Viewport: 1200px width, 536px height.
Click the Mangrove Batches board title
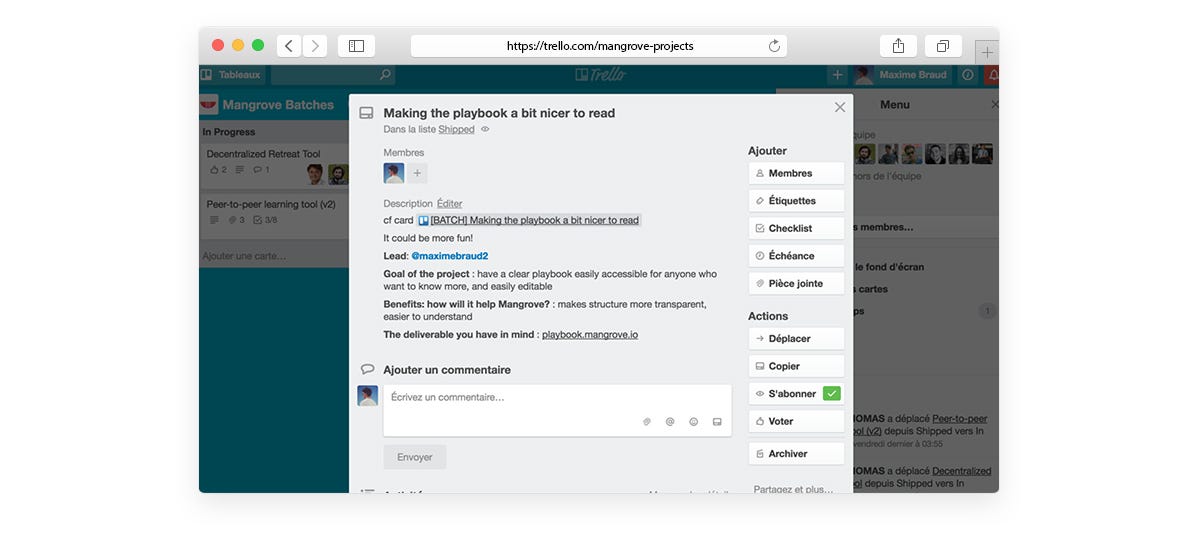pos(278,105)
